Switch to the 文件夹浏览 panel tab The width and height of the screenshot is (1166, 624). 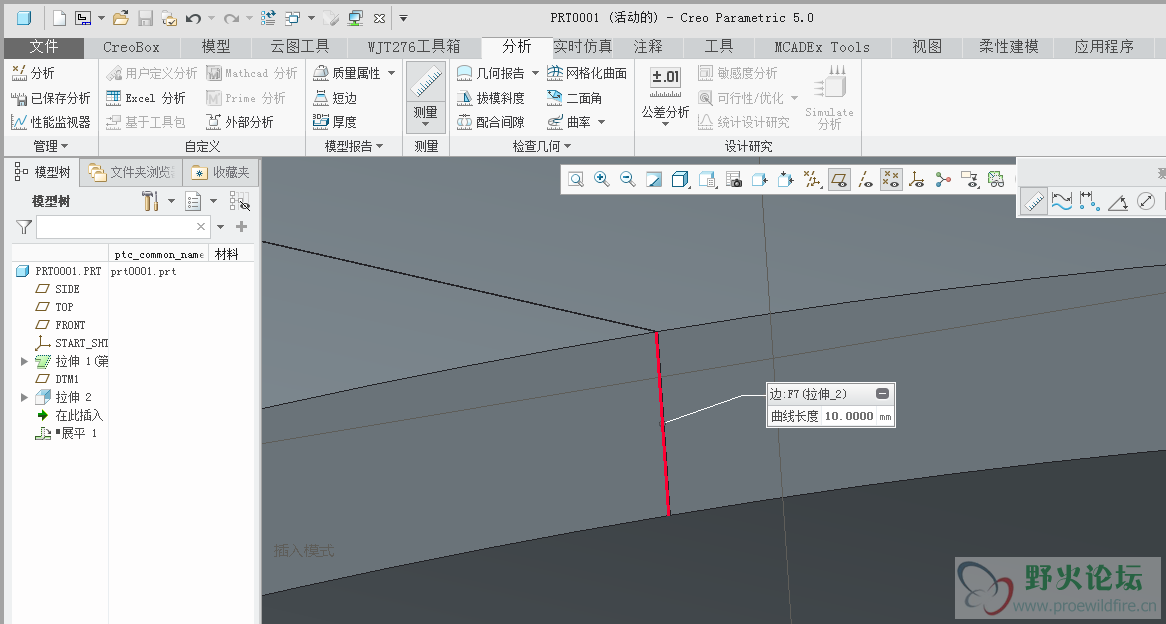tap(132, 173)
